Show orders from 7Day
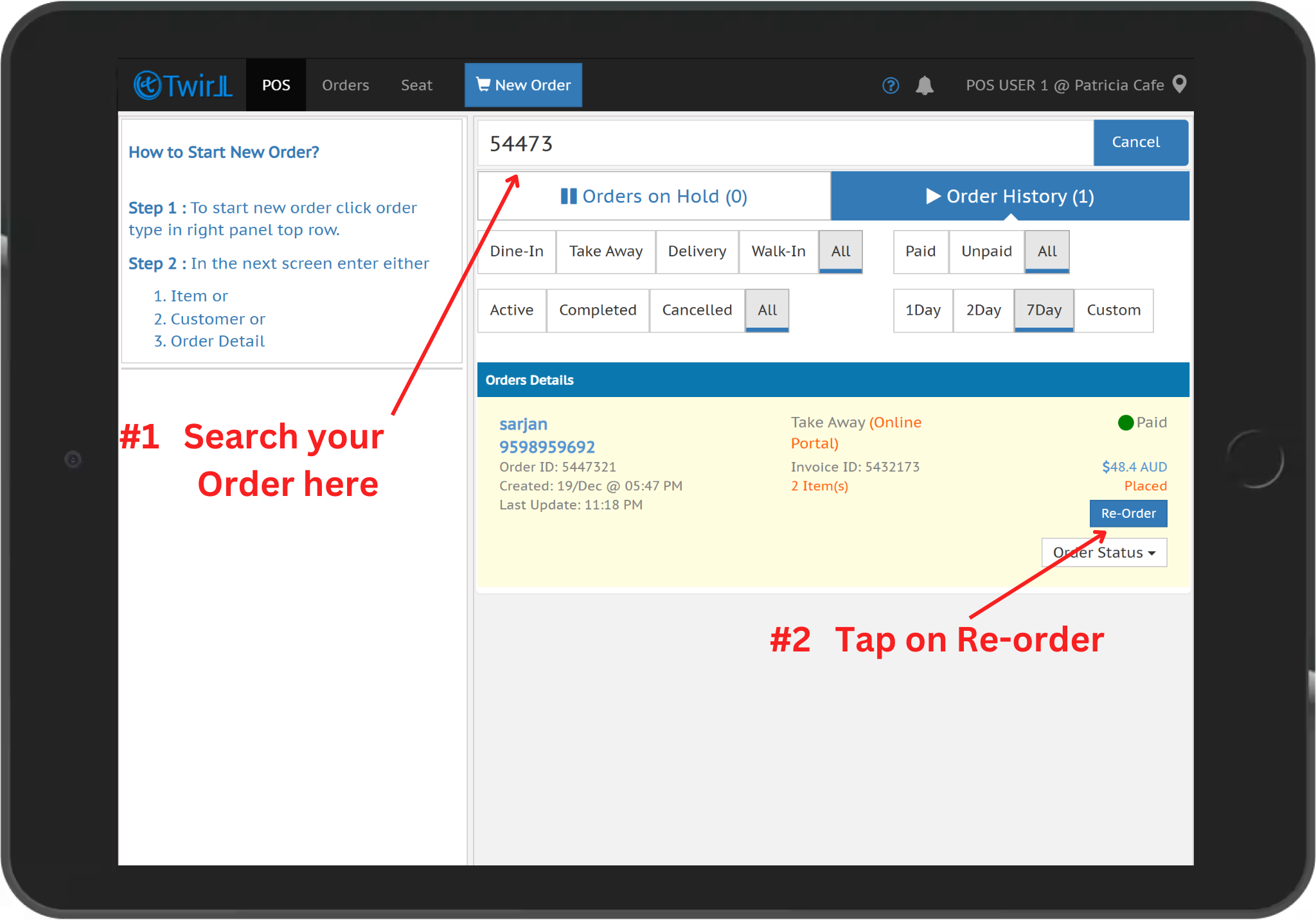The image size is (1316, 920). (x=1044, y=311)
